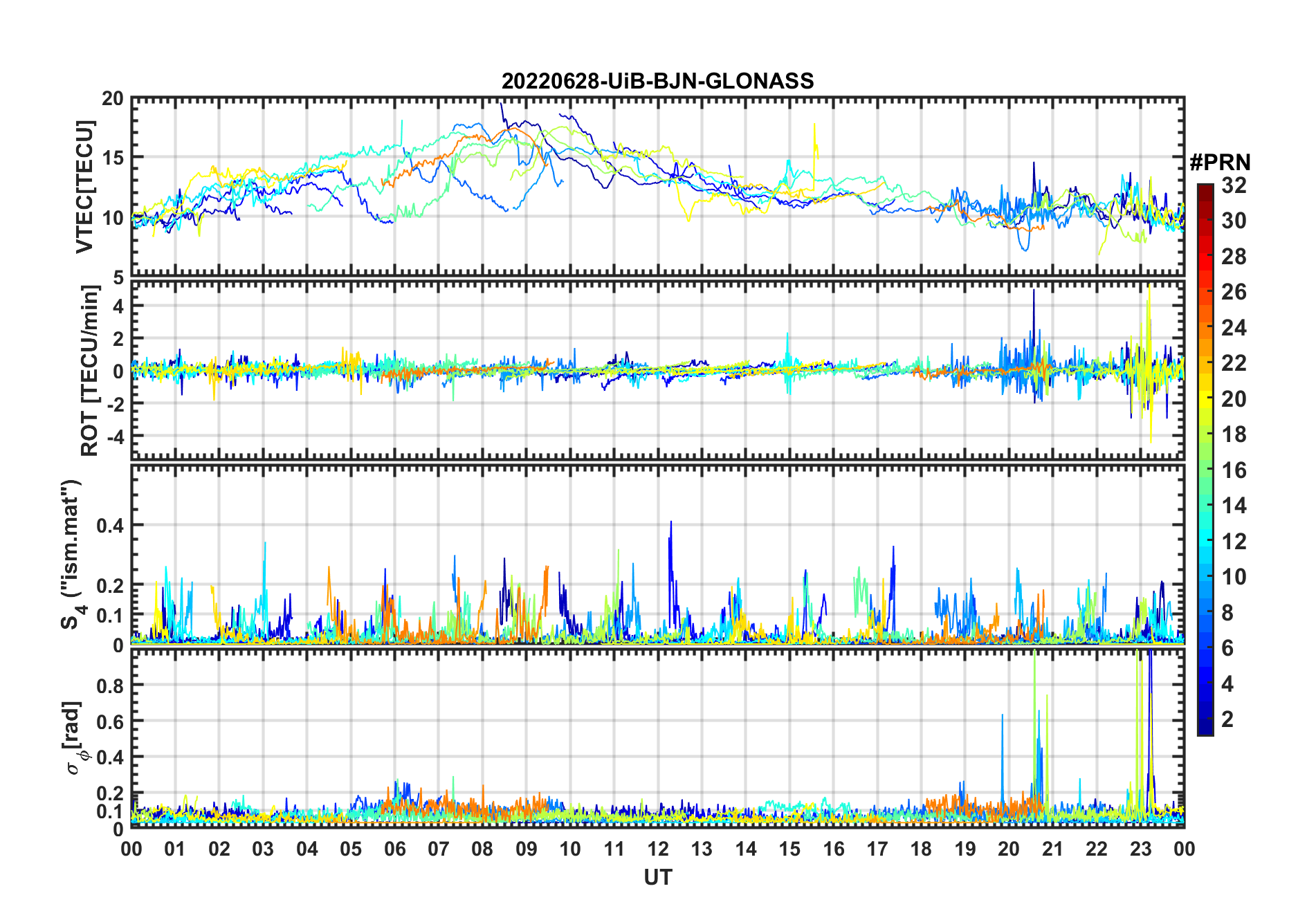This screenshot has width=1316, height=920.
Task: Click the 06 tick on UT axis
Action: tap(394, 849)
